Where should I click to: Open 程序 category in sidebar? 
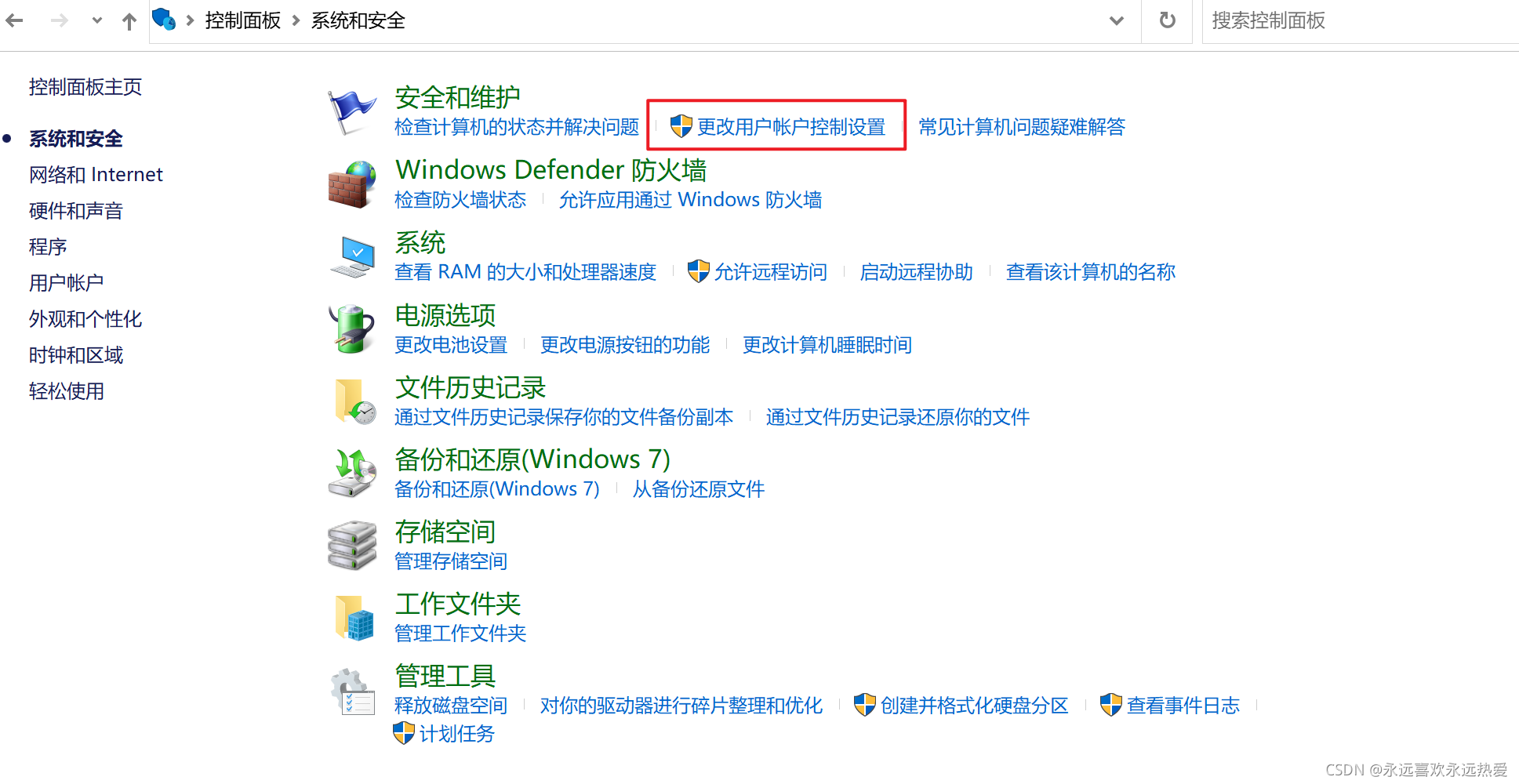pyautogui.click(x=48, y=246)
